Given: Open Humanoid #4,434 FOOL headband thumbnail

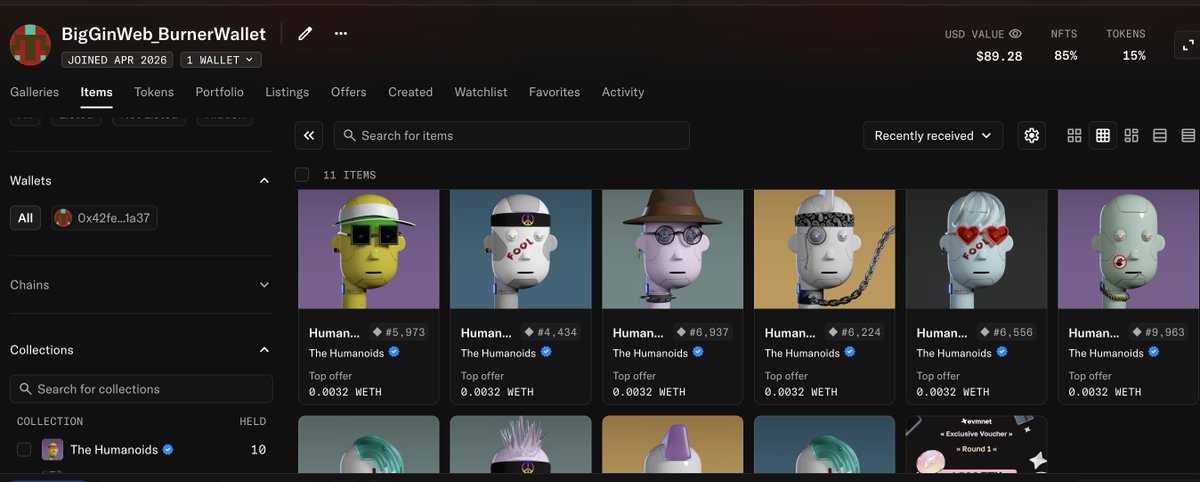Looking at the screenshot, I should 520,249.
